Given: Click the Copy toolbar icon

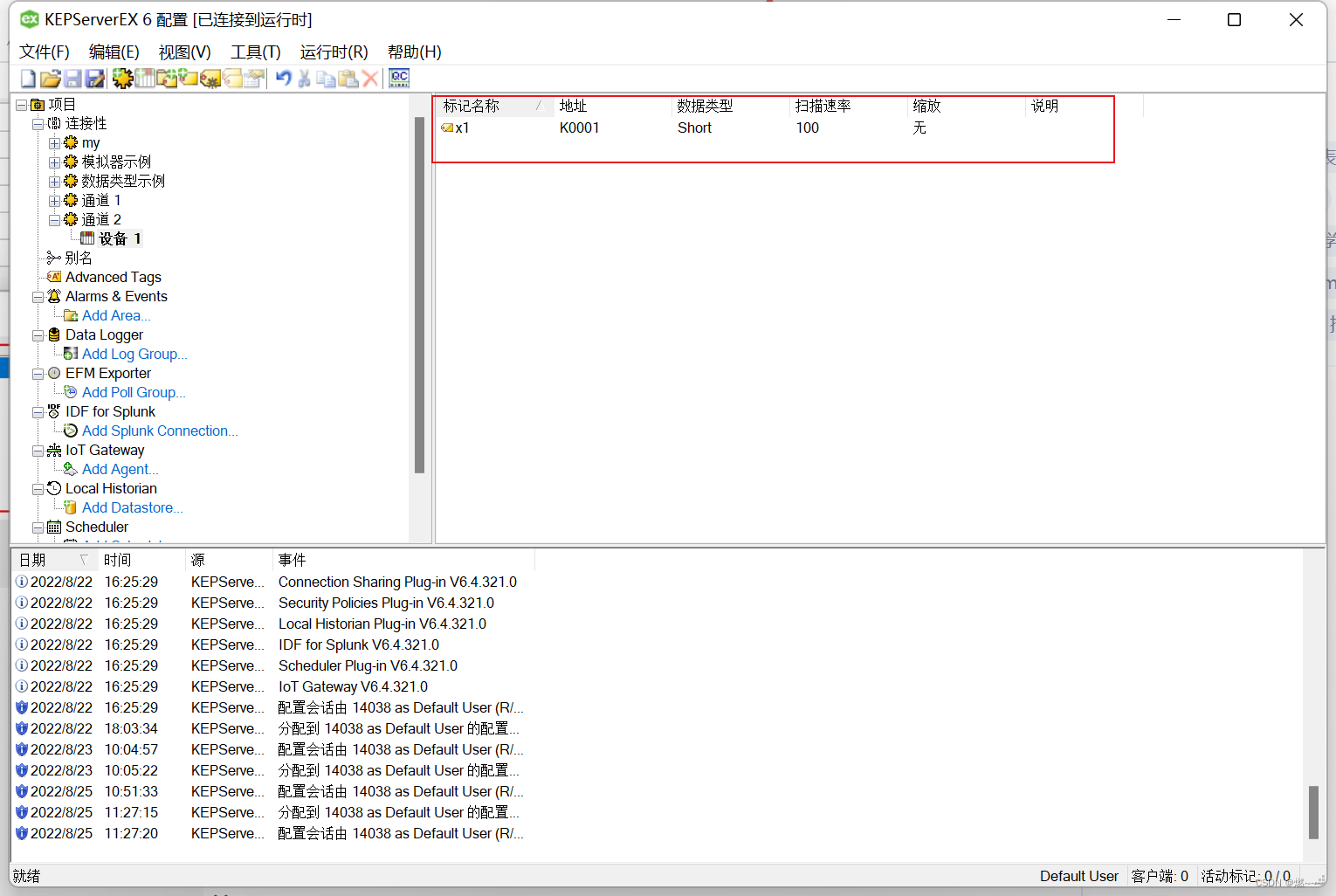Looking at the screenshot, I should (326, 79).
